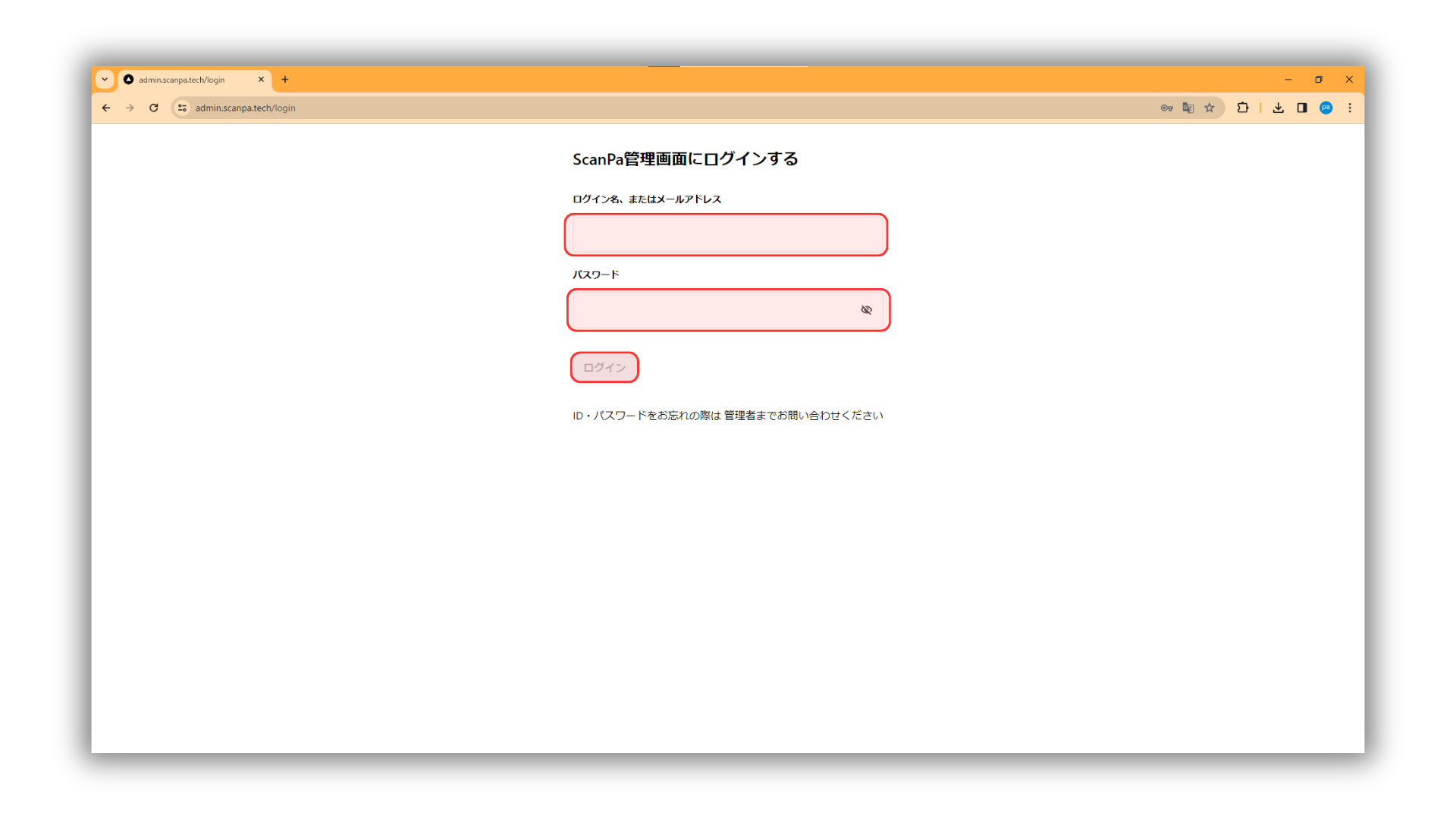
Task: Click into the パスワード input field
Action: point(713,310)
